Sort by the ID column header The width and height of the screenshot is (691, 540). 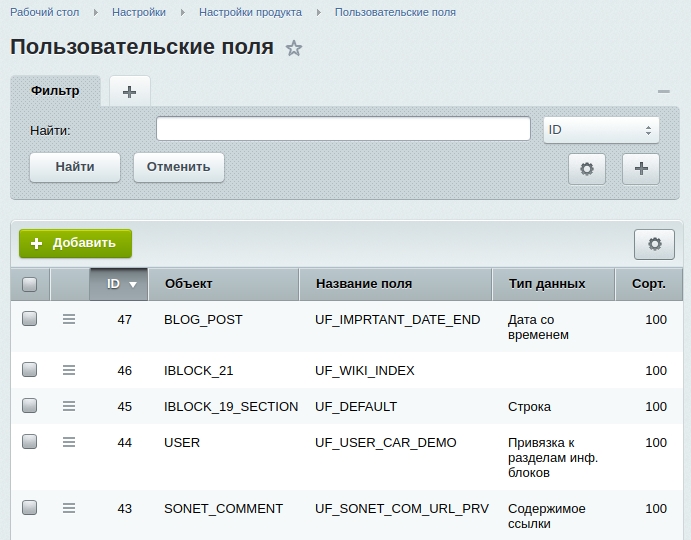(119, 284)
